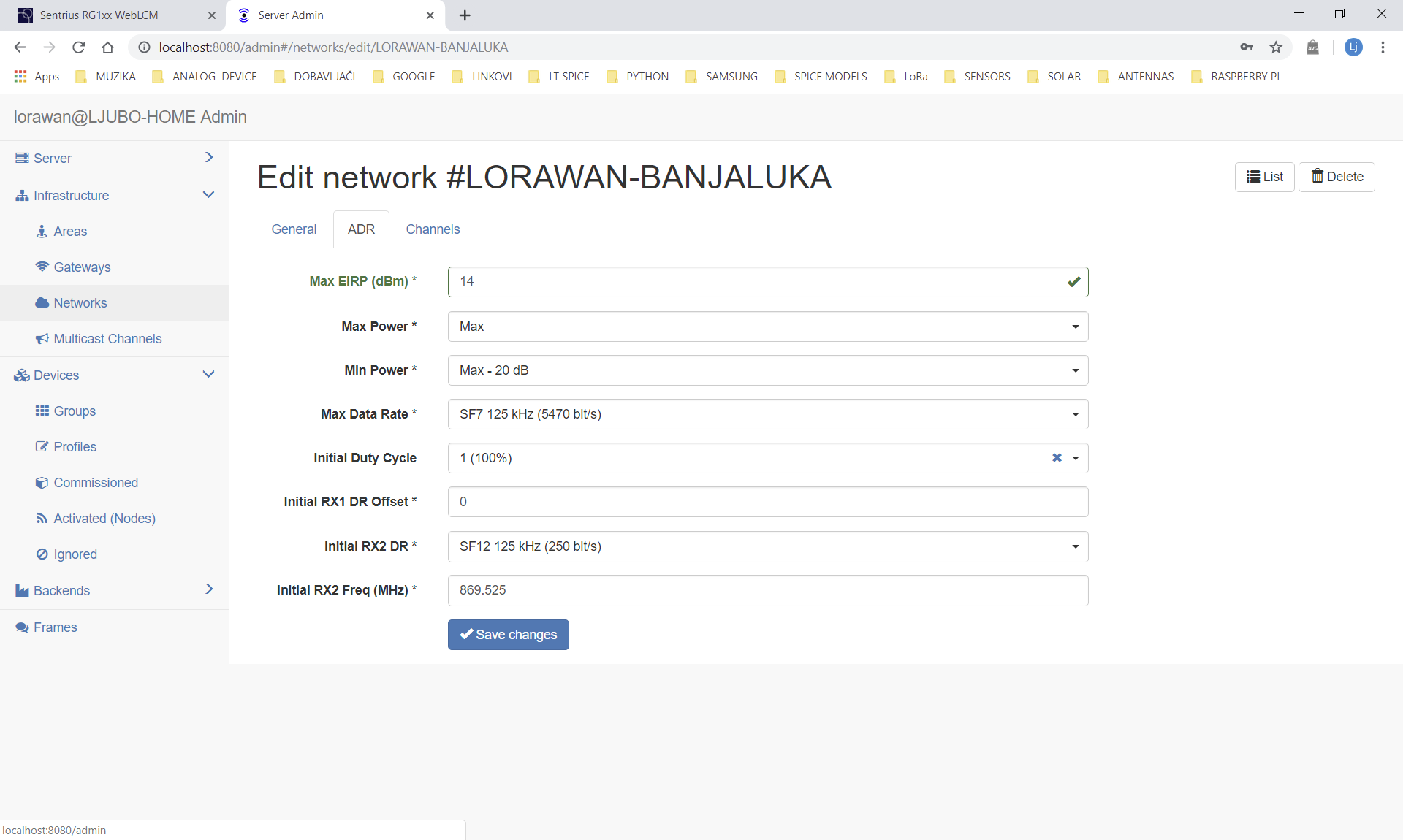Screen dimensions: 1403x840
Task: Click the Save changes button
Action: pos(508,634)
